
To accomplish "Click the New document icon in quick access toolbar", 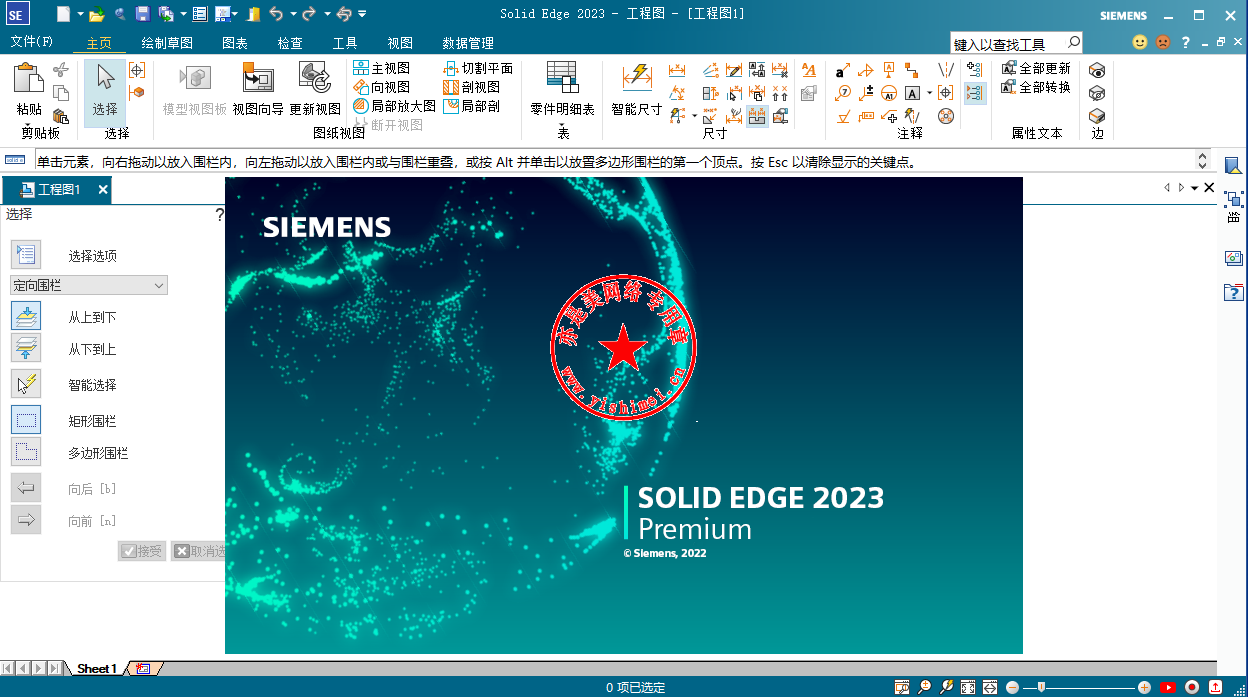I will [x=63, y=14].
